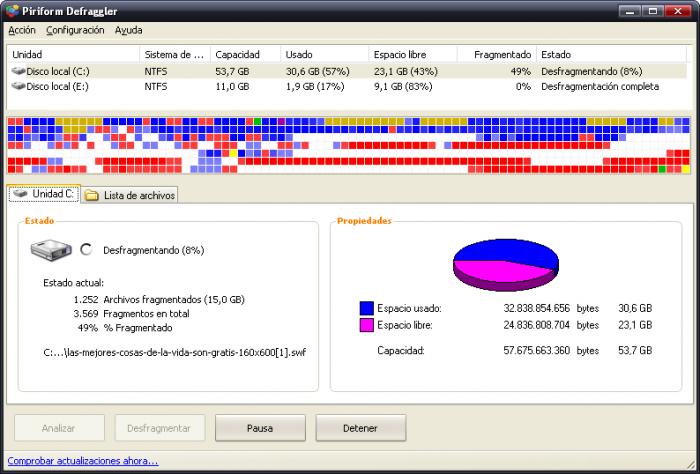The image size is (700, 474).
Task: Switch to the Lista de archivos tab
Action: pos(130,195)
